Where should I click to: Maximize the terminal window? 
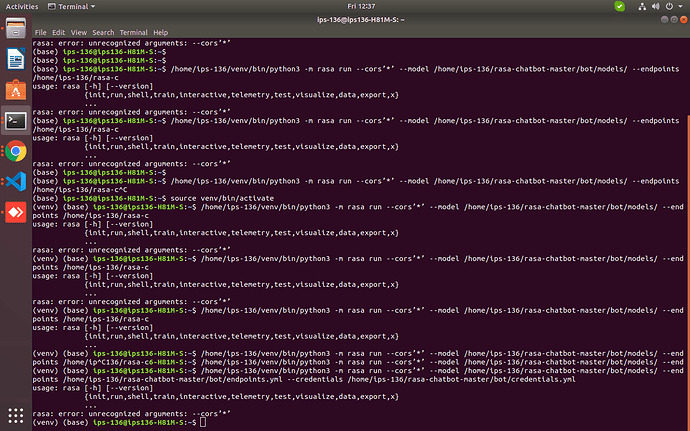(x=674, y=20)
